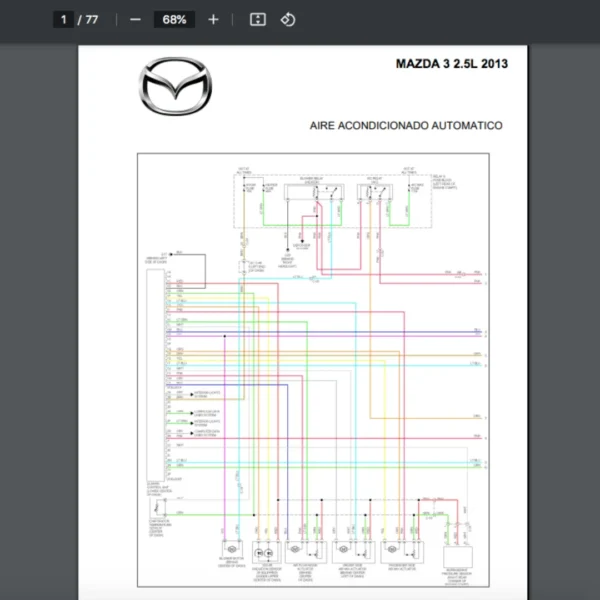Click the MAZDA 3 2.5L 2013 title

pyautogui.click(x=451, y=64)
